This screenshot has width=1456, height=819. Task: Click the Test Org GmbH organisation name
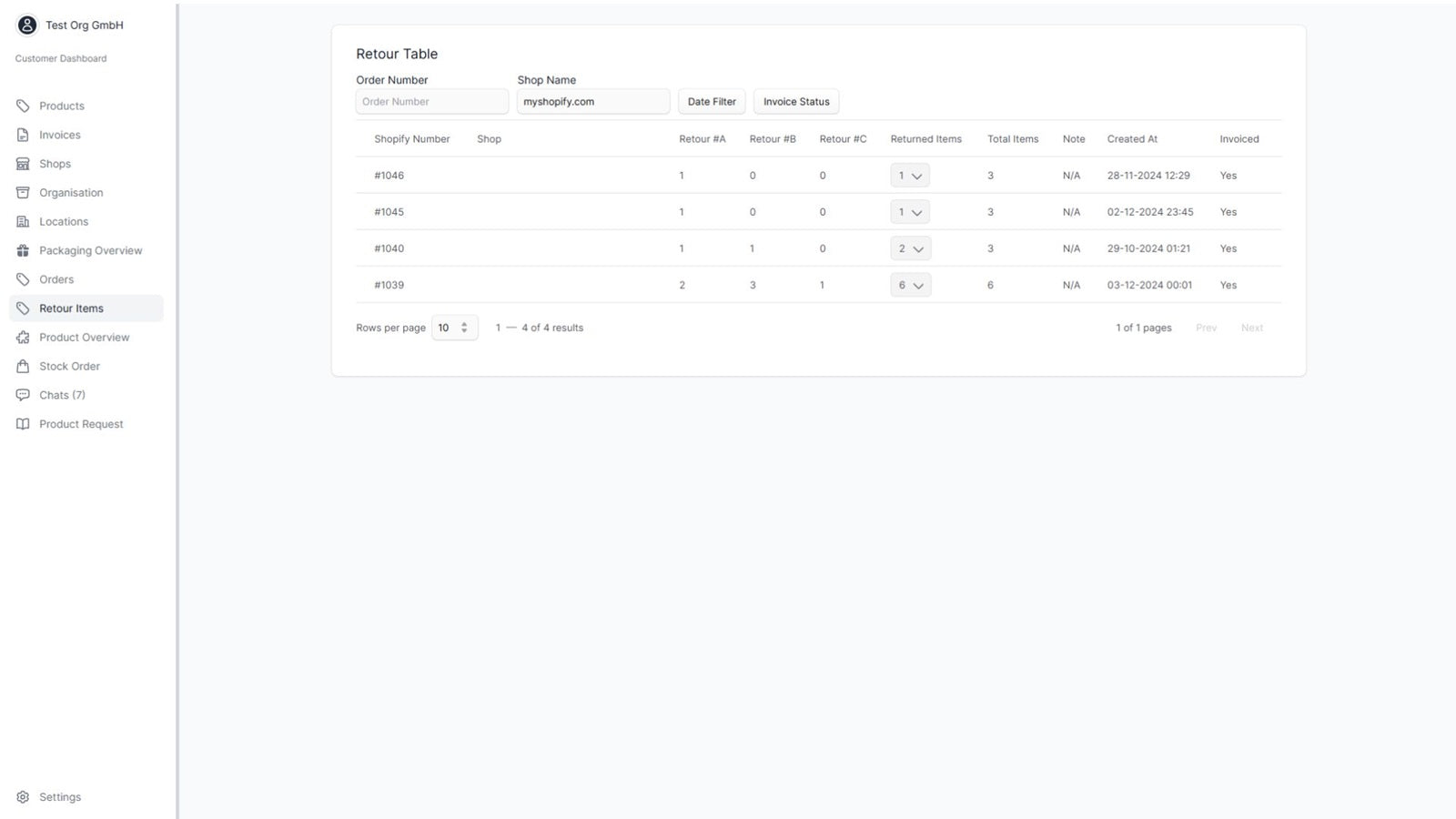[x=85, y=25]
